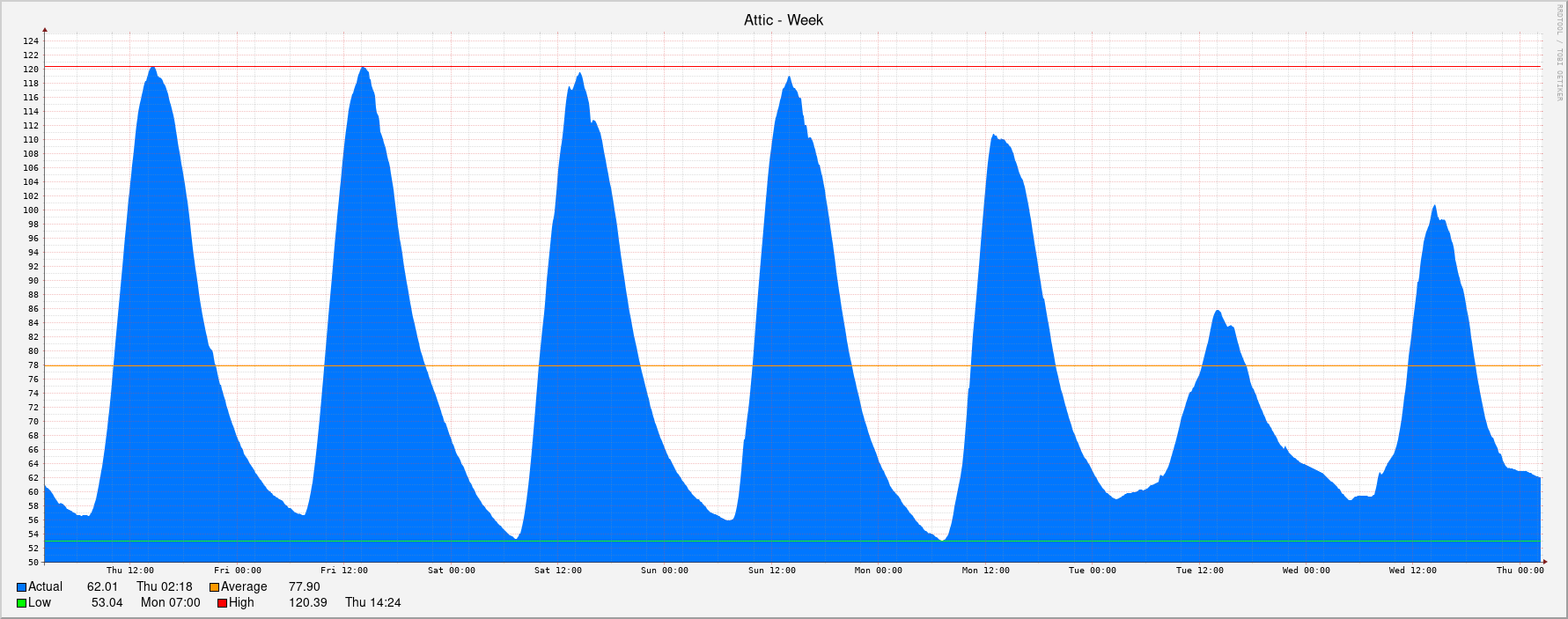Click the High value 120.39 in legend

307,603
